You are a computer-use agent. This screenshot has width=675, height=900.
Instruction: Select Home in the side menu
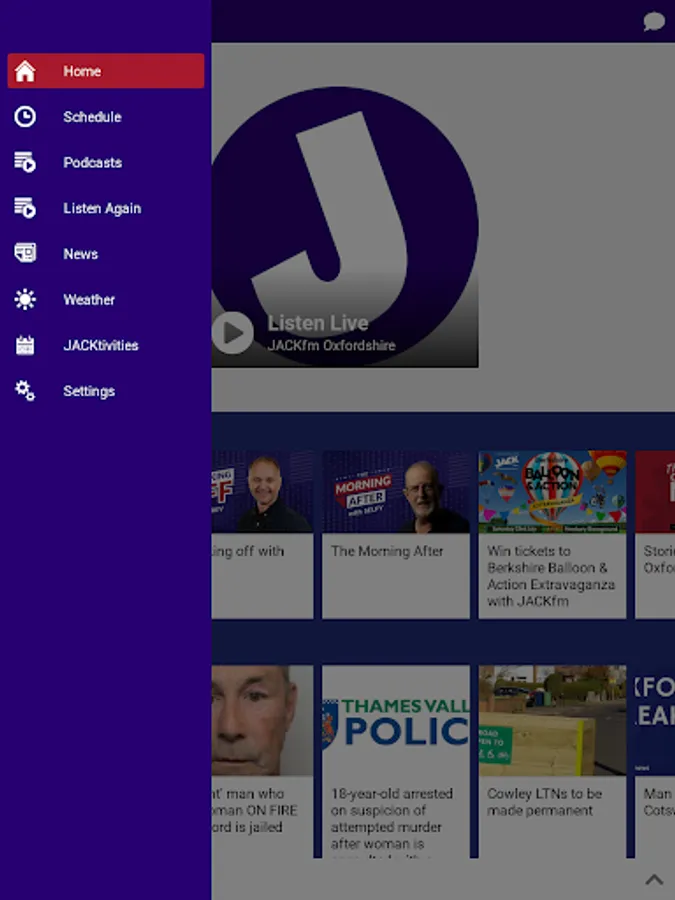click(106, 71)
